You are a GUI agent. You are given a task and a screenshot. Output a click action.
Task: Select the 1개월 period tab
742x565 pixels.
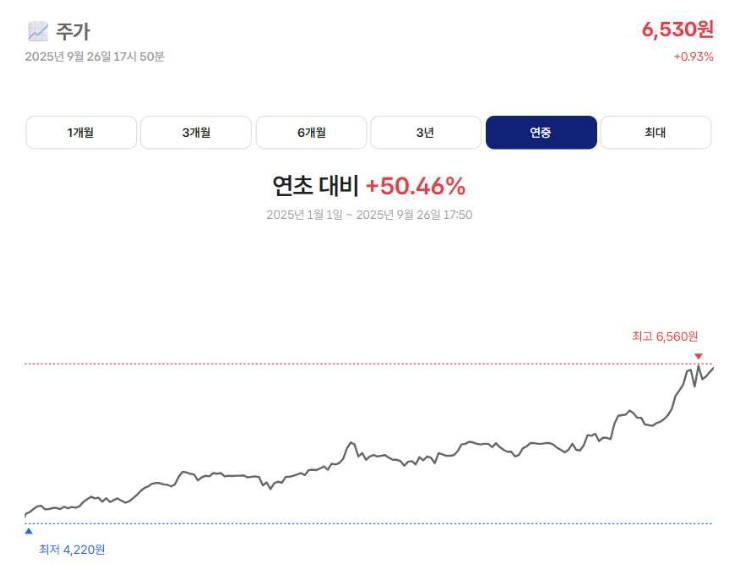click(x=81, y=132)
